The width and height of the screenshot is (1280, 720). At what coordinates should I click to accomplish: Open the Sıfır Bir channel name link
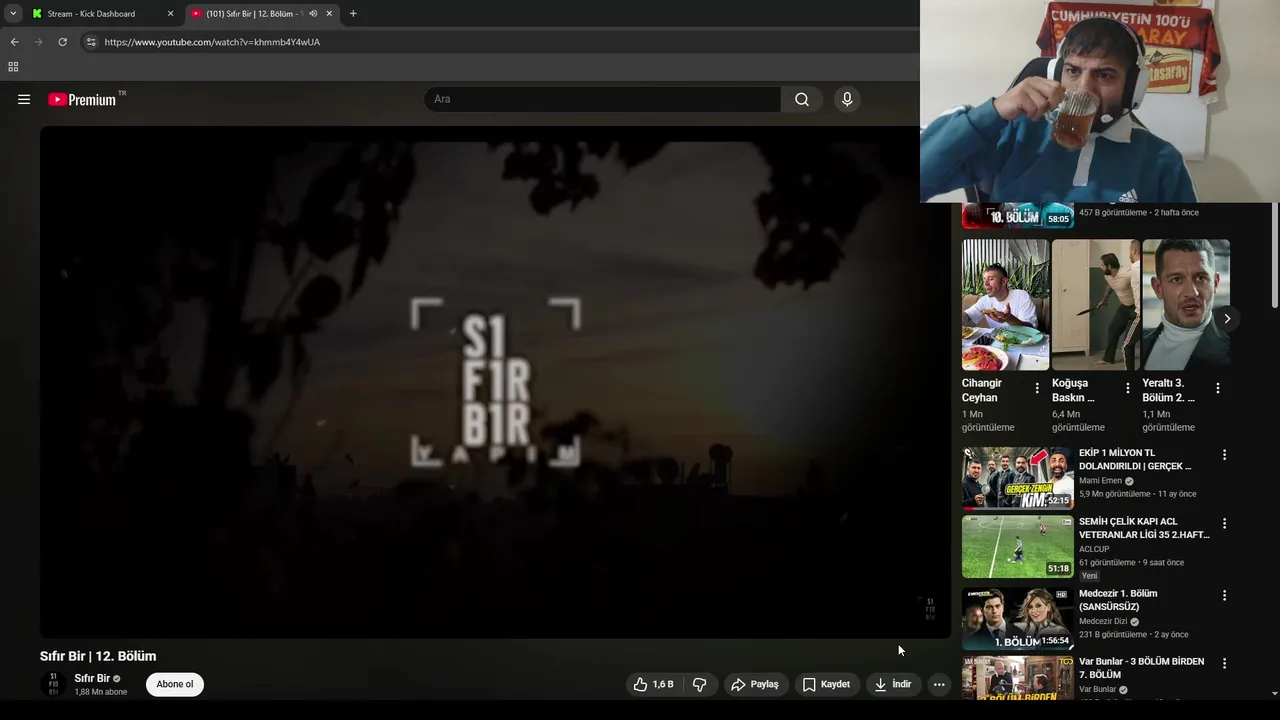92,678
